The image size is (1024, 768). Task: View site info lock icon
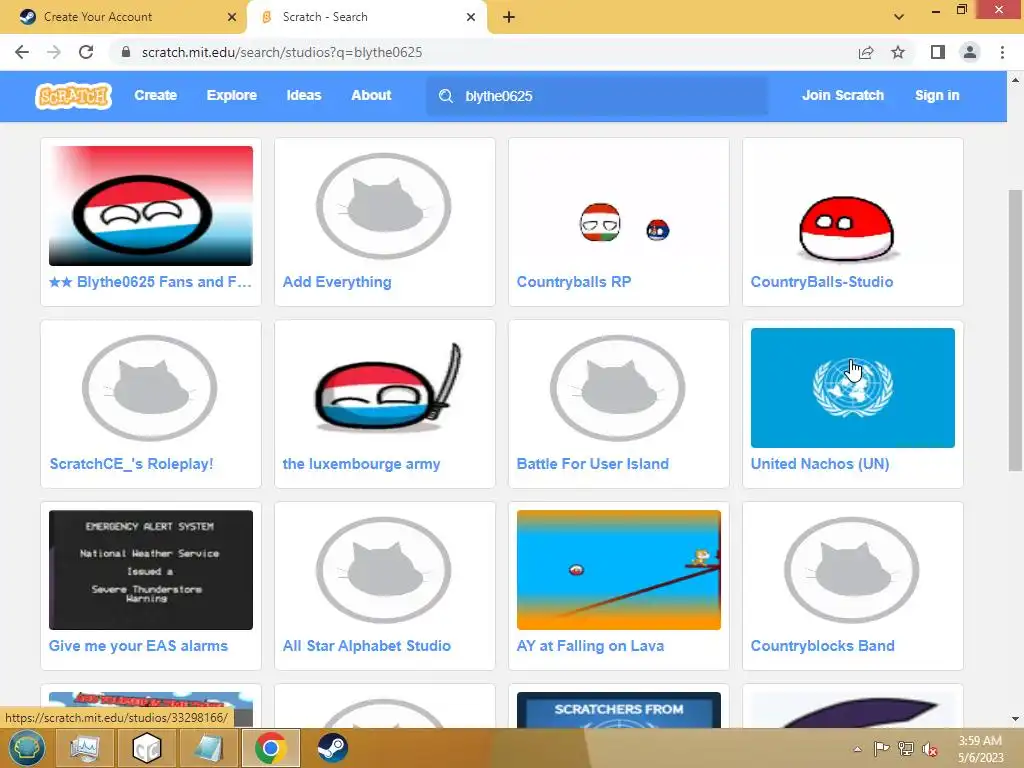pyautogui.click(x=126, y=52)
